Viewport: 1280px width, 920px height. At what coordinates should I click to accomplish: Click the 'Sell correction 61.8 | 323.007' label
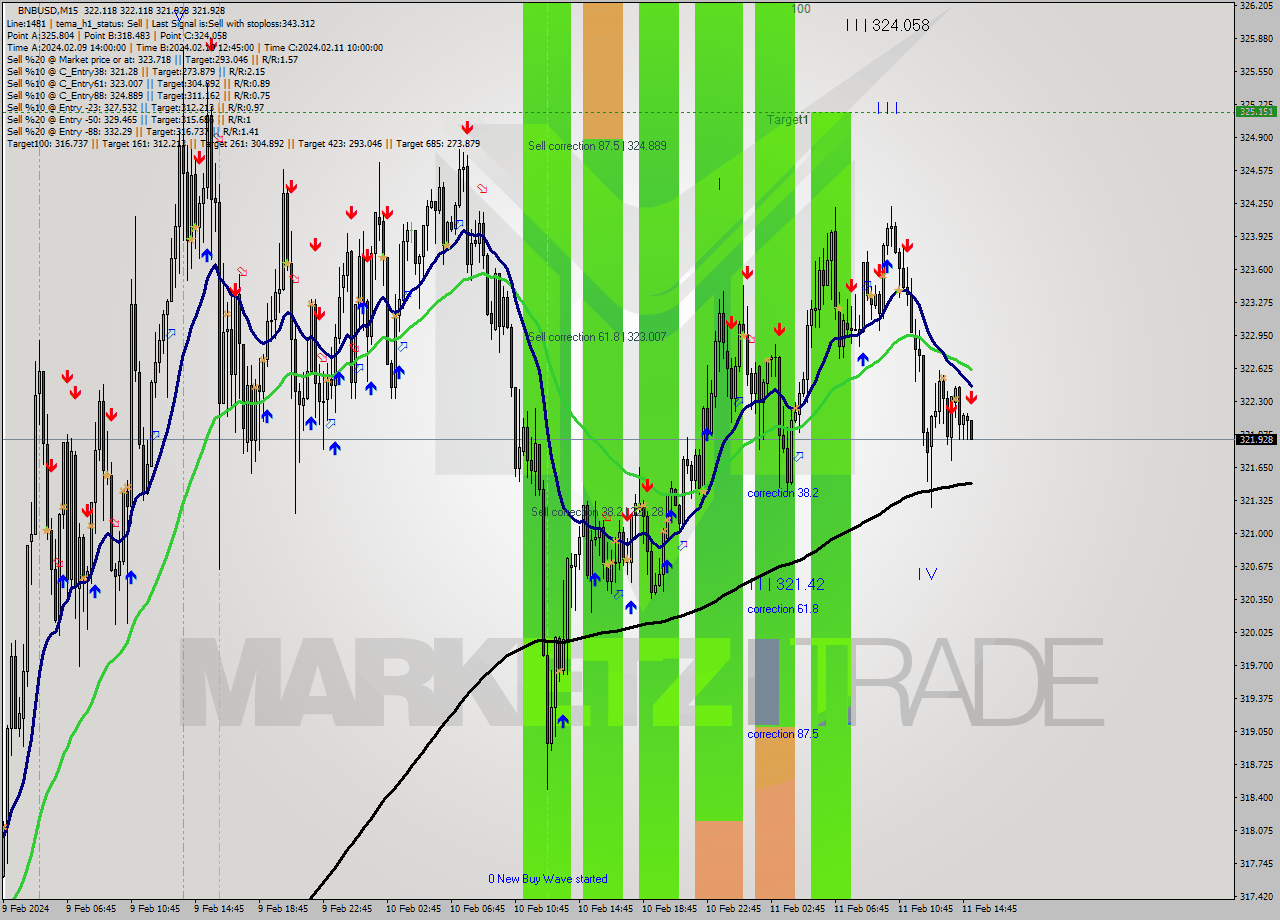597,337
